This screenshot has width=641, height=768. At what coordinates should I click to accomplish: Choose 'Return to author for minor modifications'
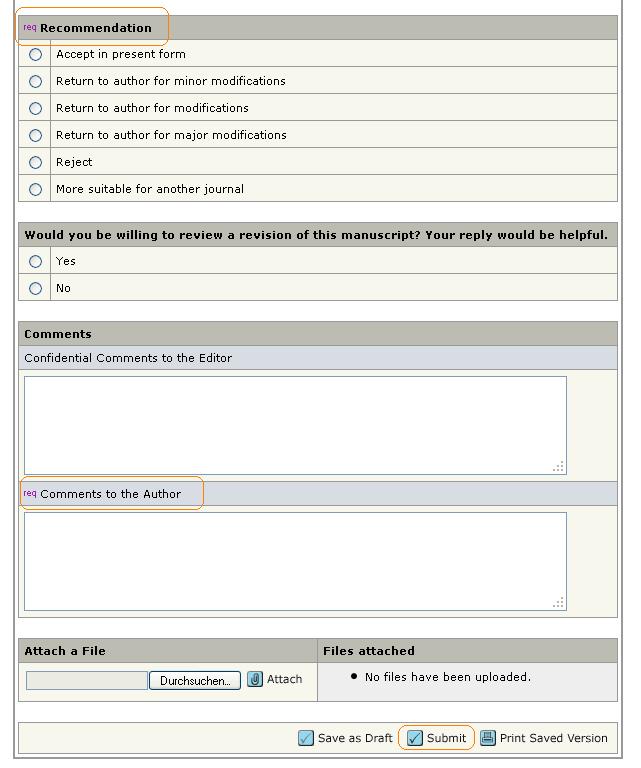tap(35, 81)
